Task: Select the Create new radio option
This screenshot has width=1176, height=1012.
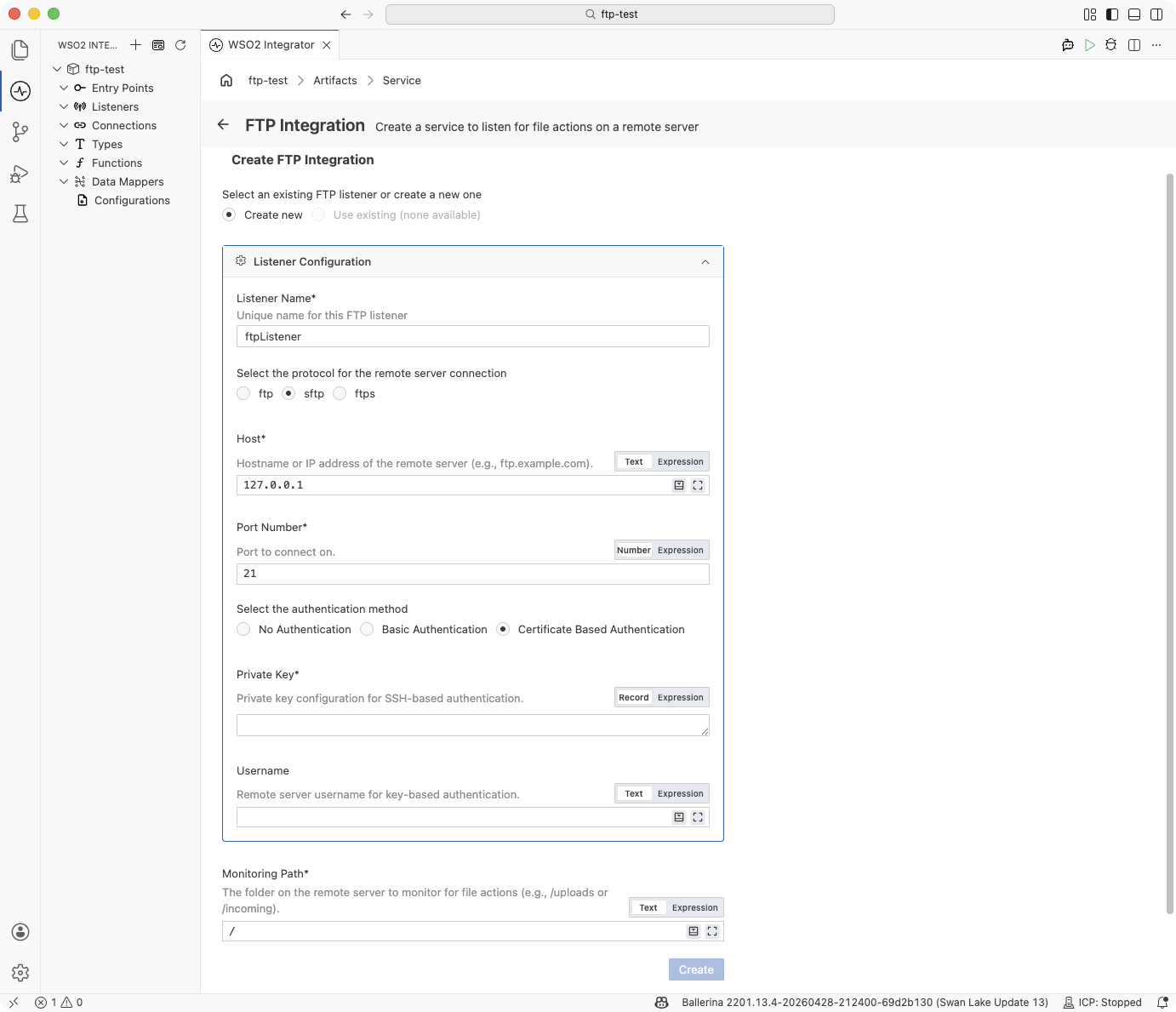Action: [229, 214]
